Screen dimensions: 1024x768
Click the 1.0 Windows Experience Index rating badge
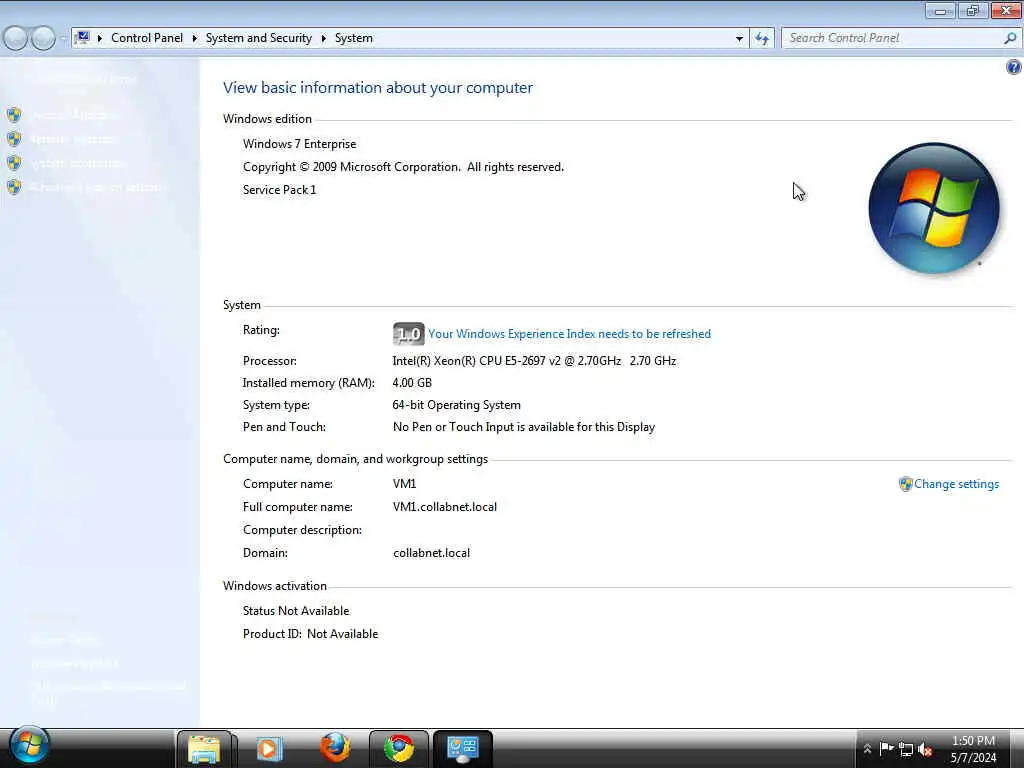[x=409, y=334]
